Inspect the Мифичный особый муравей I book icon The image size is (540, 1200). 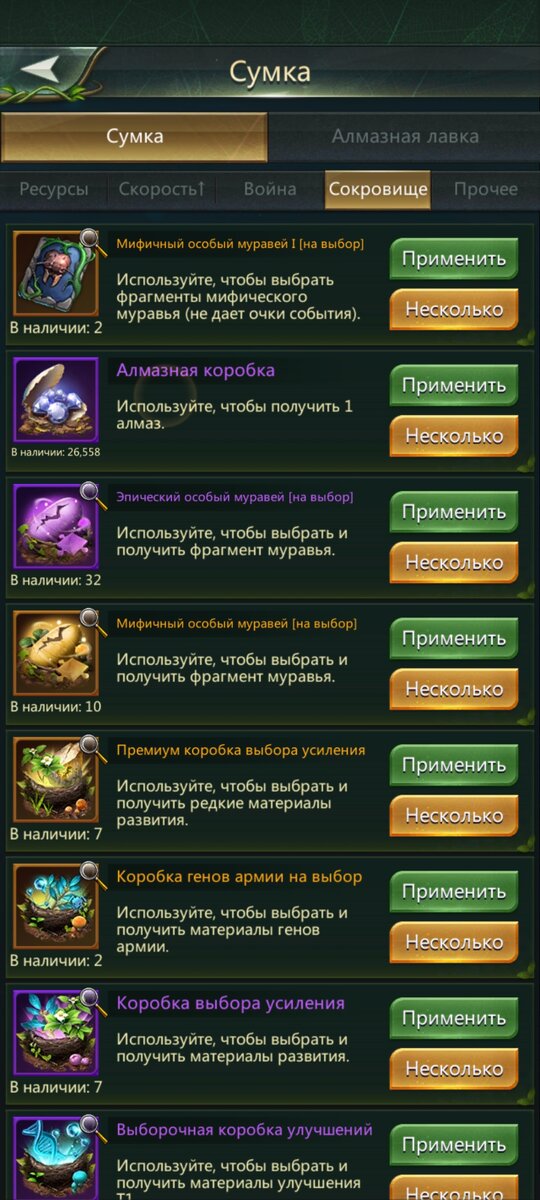tap(56, 273)
